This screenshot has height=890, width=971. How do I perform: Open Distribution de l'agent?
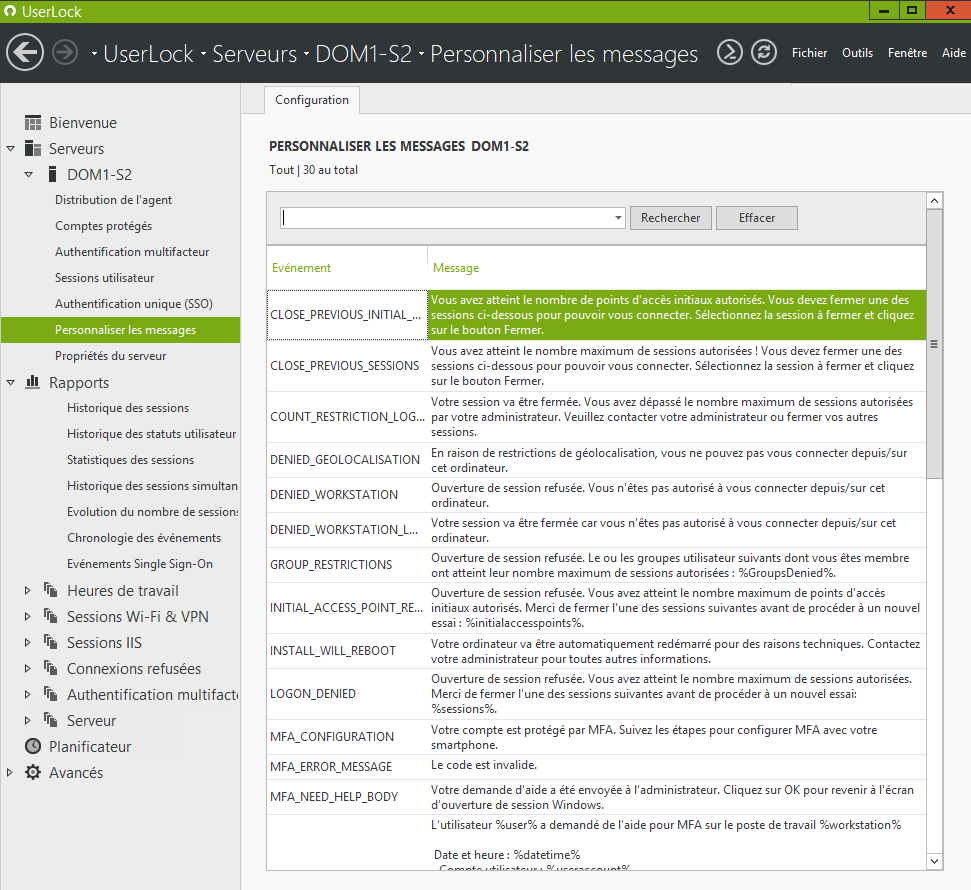(x=113, y=200)
